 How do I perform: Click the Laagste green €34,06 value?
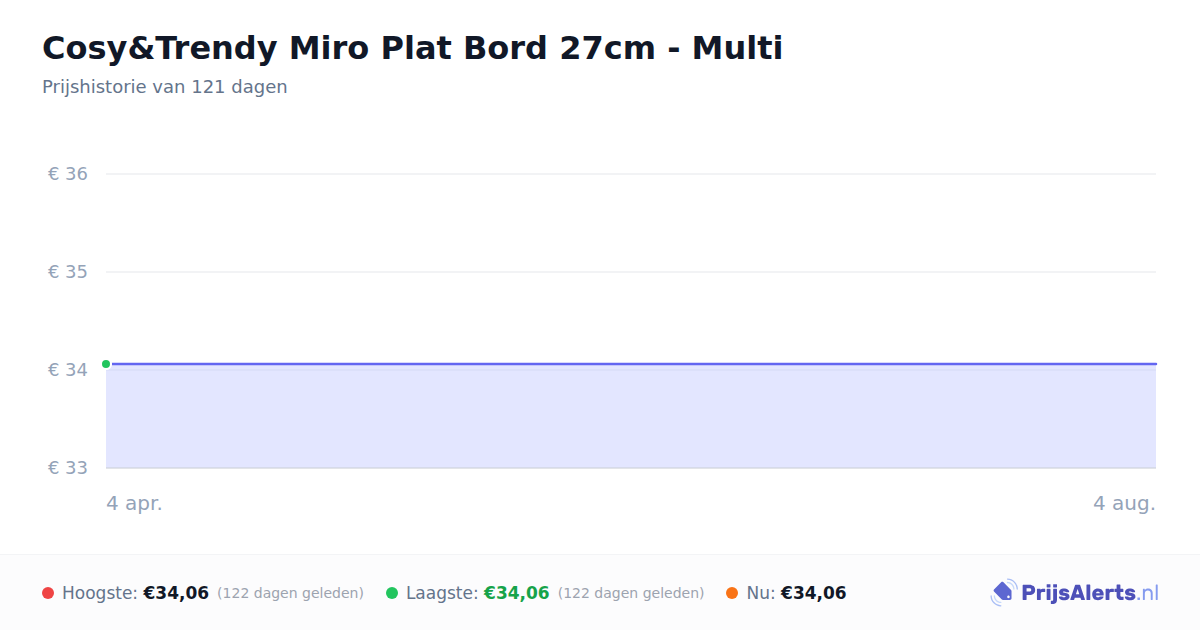[x=517, y=593]
